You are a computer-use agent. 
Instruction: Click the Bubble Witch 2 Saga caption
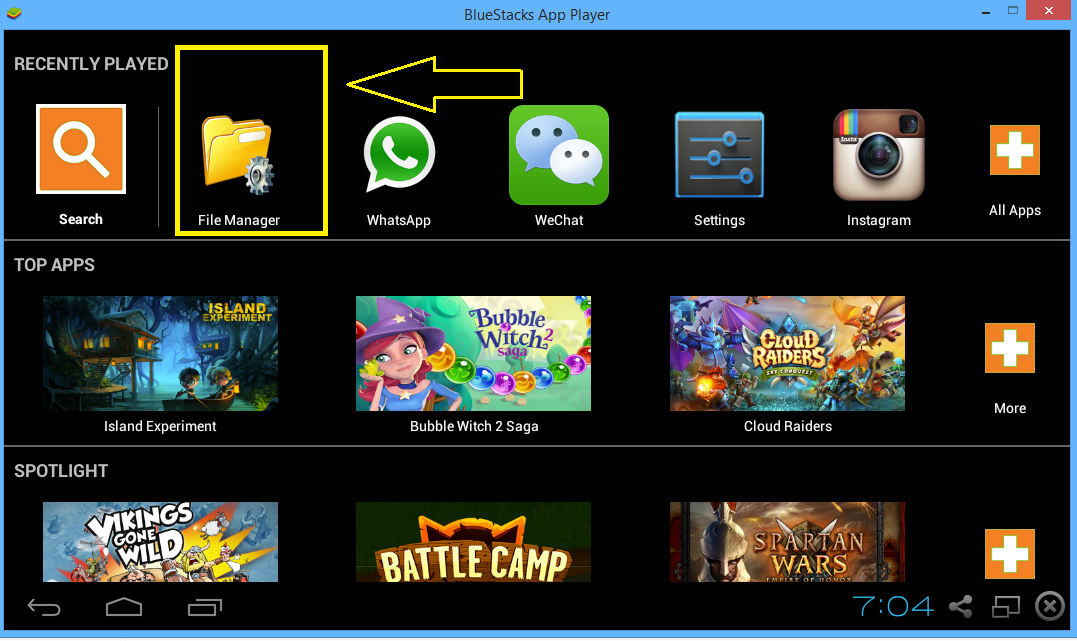474,427
